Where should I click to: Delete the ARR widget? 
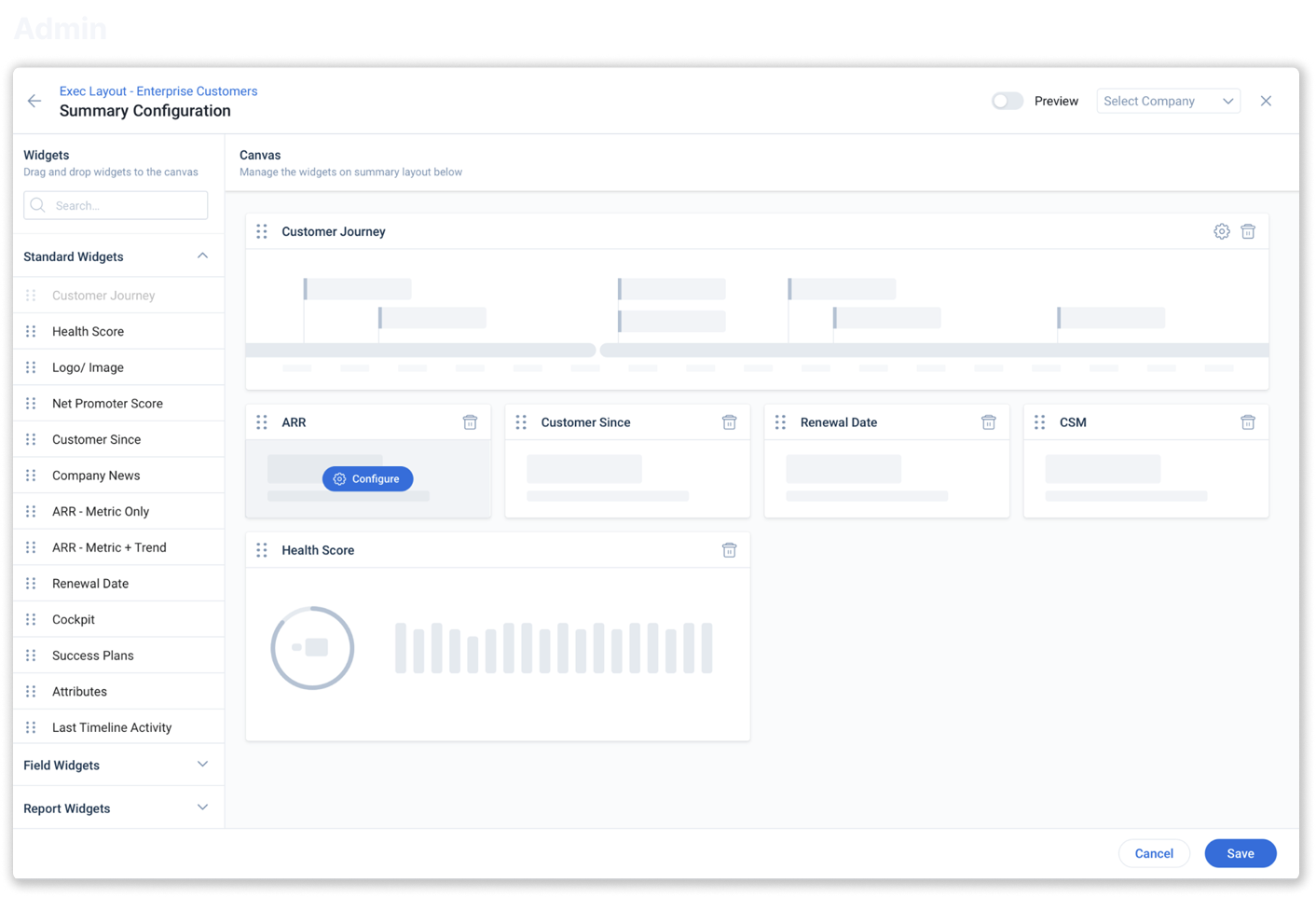click(470, 422)
